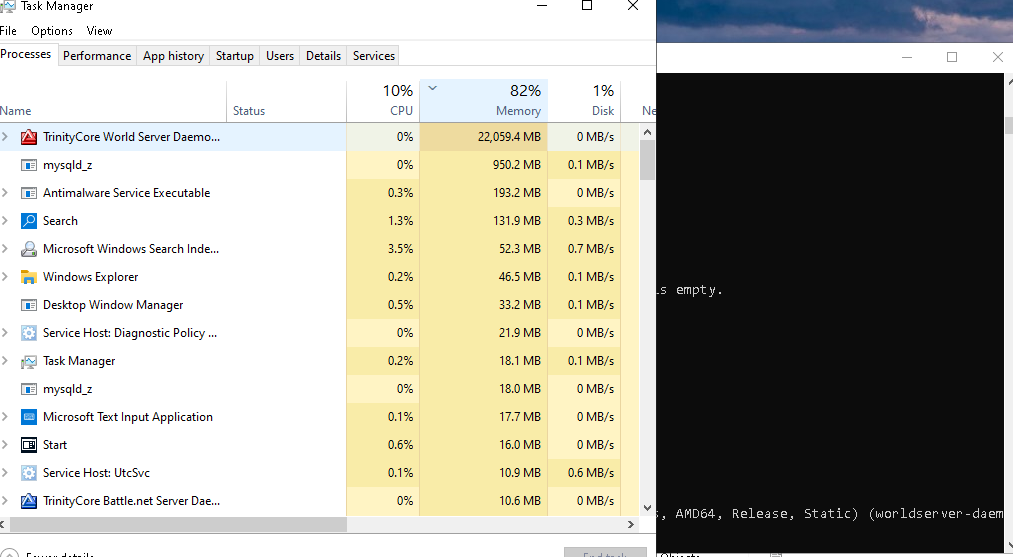Click the 1.3% CPU value for Search
This screenshot has width=1013, height=557.
[400, 221]
